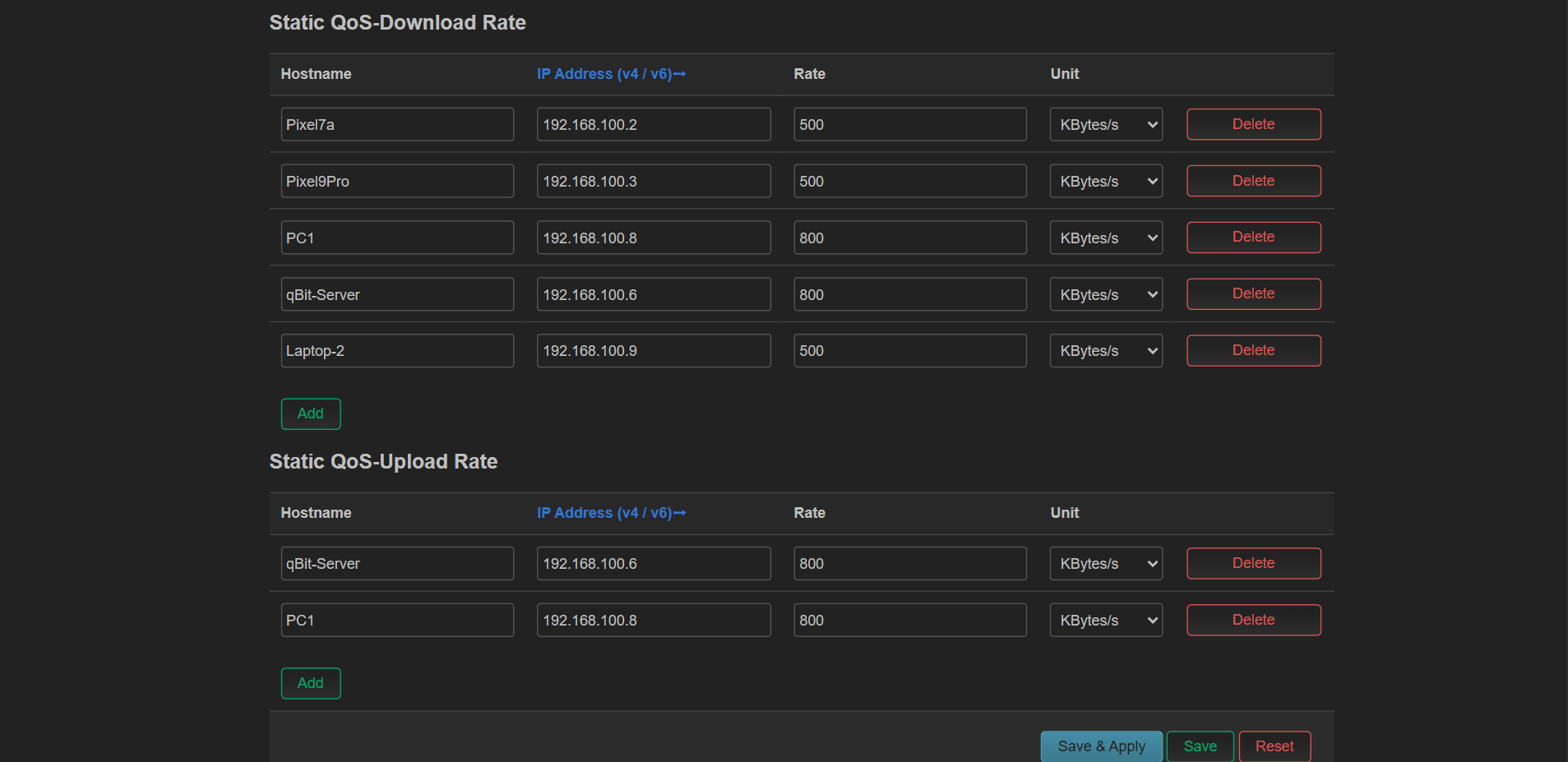This screenshot has height=762, width=1568.
Task: Expand unit dropdown for Laptop-2 download row
Action: point(1106,351)
